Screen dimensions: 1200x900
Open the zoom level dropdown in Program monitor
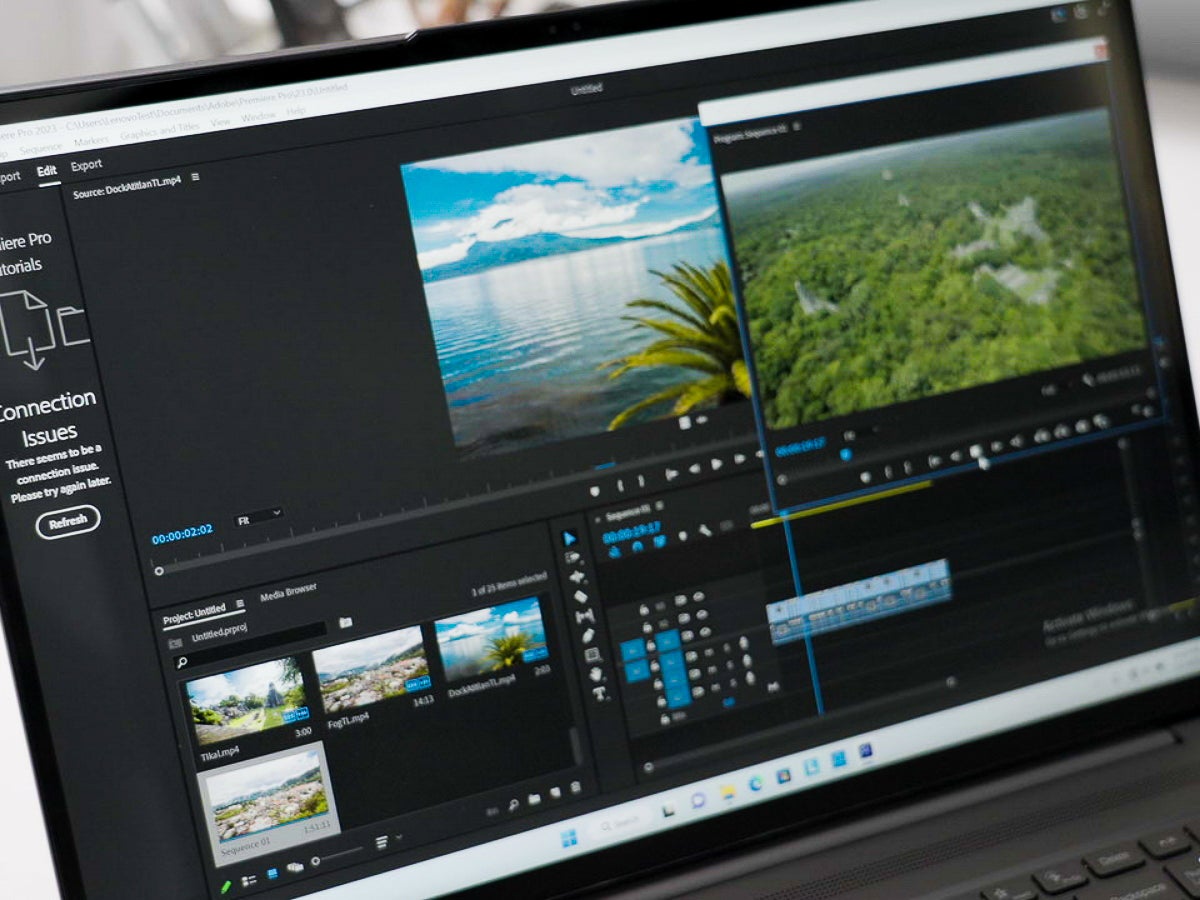coord(860,435)
